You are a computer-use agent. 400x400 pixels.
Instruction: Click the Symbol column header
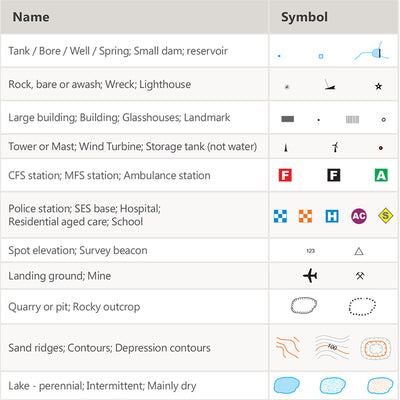(304, 17)
